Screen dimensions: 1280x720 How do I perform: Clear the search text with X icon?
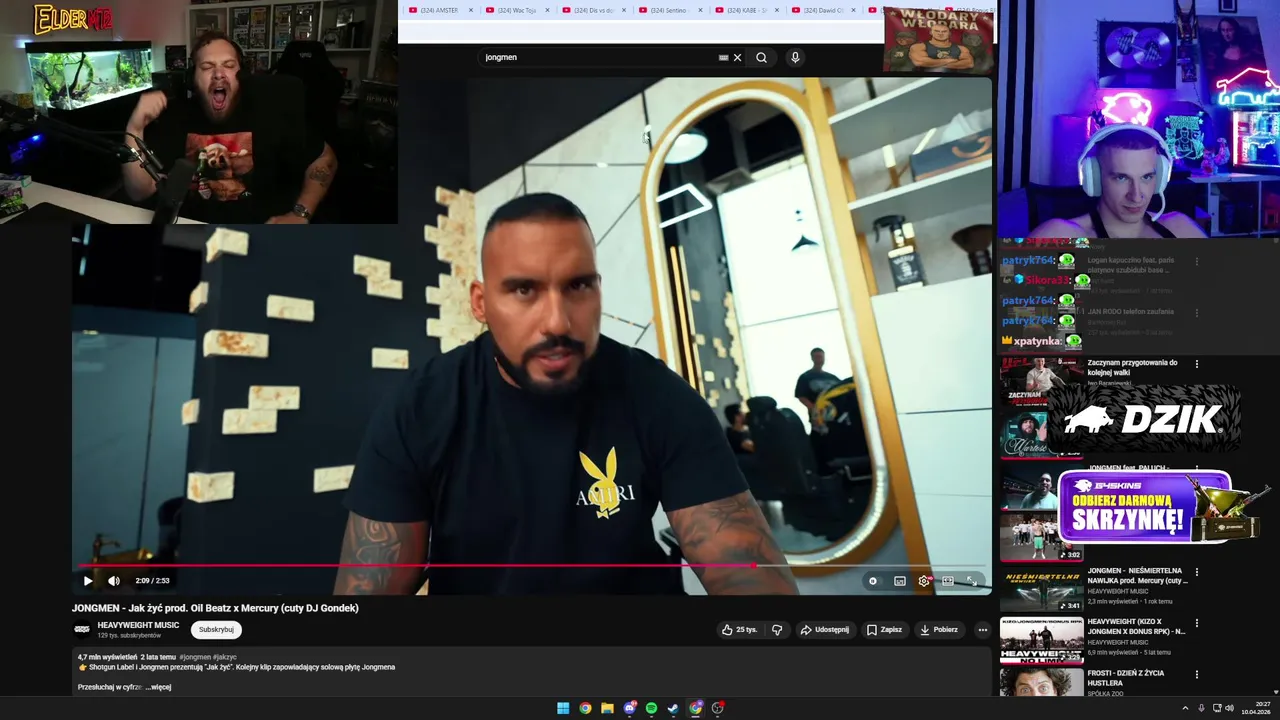(737, 57)
